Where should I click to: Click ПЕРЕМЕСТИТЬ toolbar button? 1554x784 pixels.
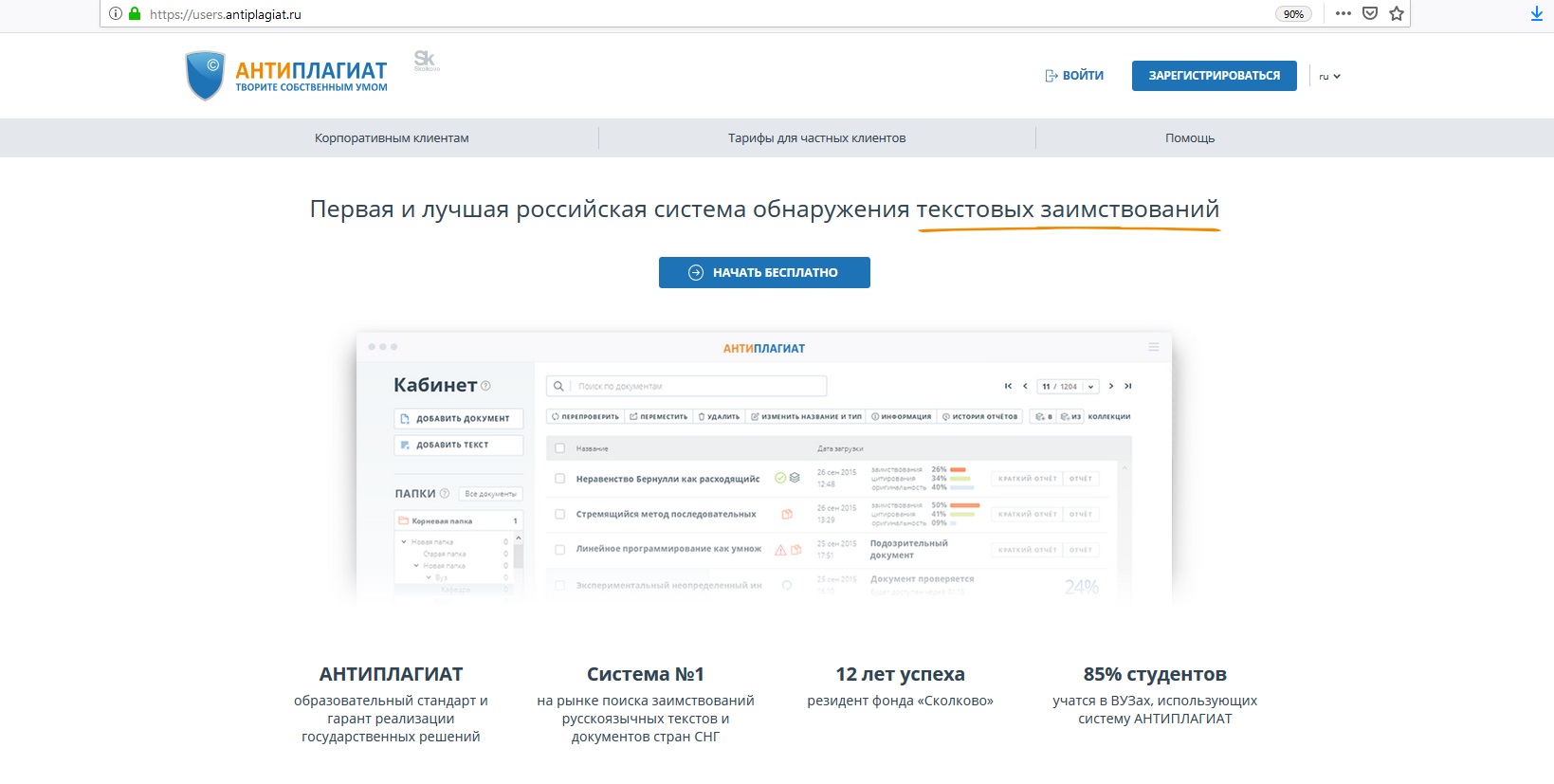click(x=659, y=416)
